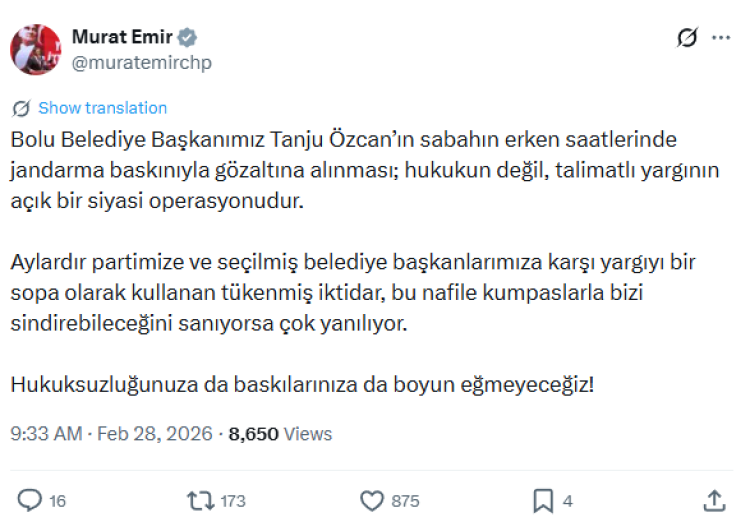Bookmark this tweet

(543, 500)
